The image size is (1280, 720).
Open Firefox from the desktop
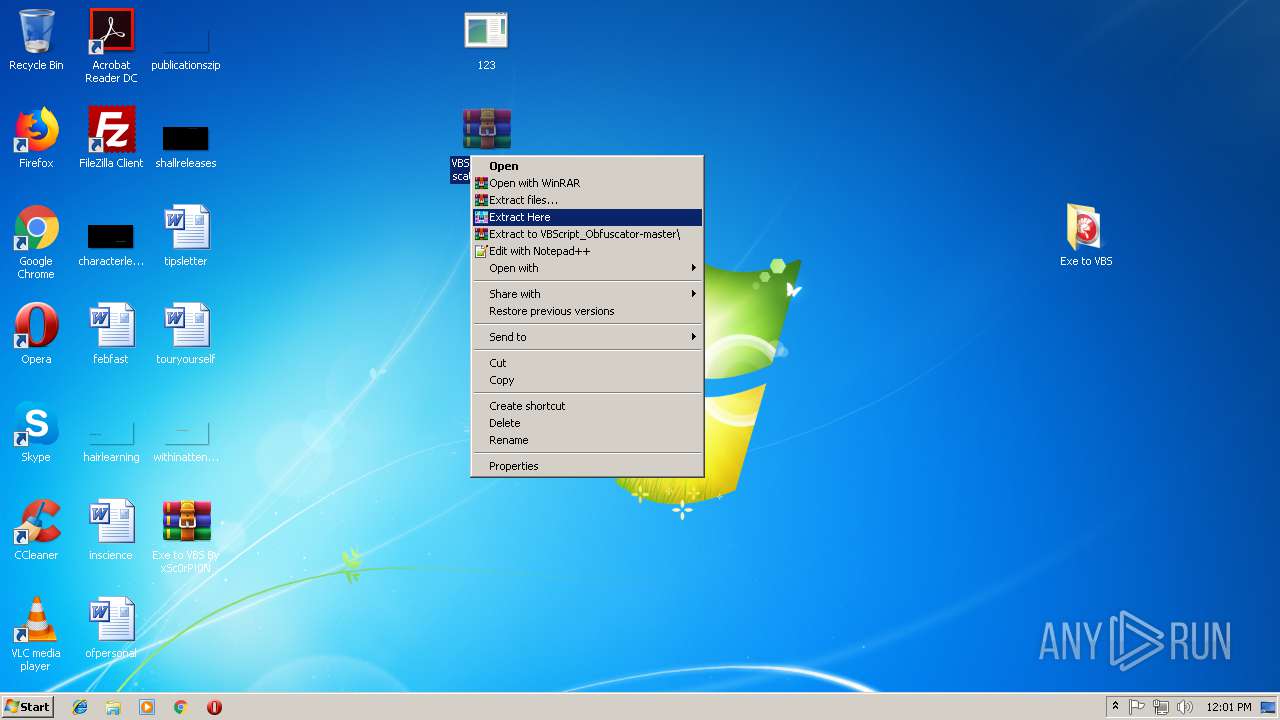point(36,138)
